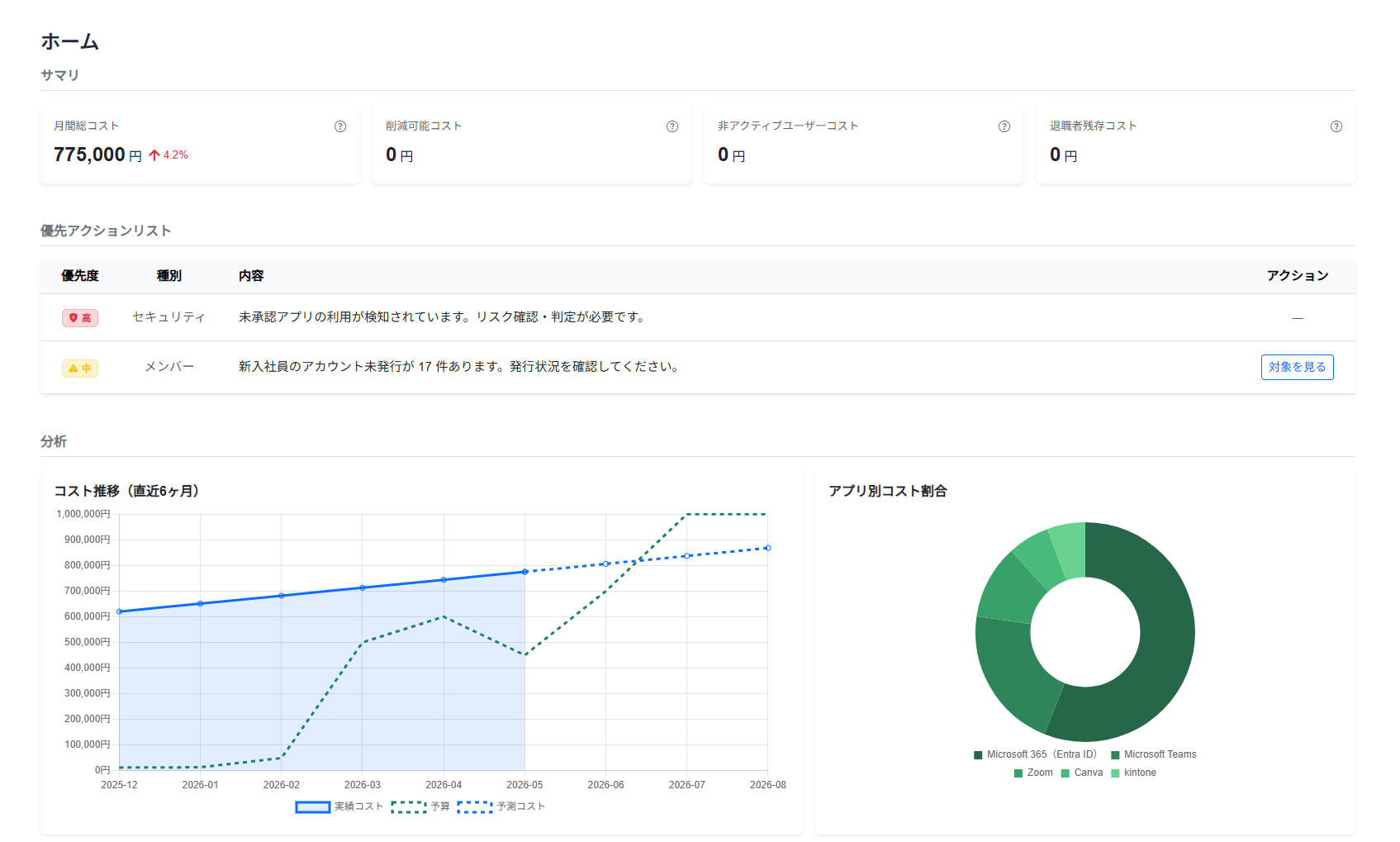Click the ホーム page heading
The width and height of the screenshot is (1400, 842).
tap(70, 41)
